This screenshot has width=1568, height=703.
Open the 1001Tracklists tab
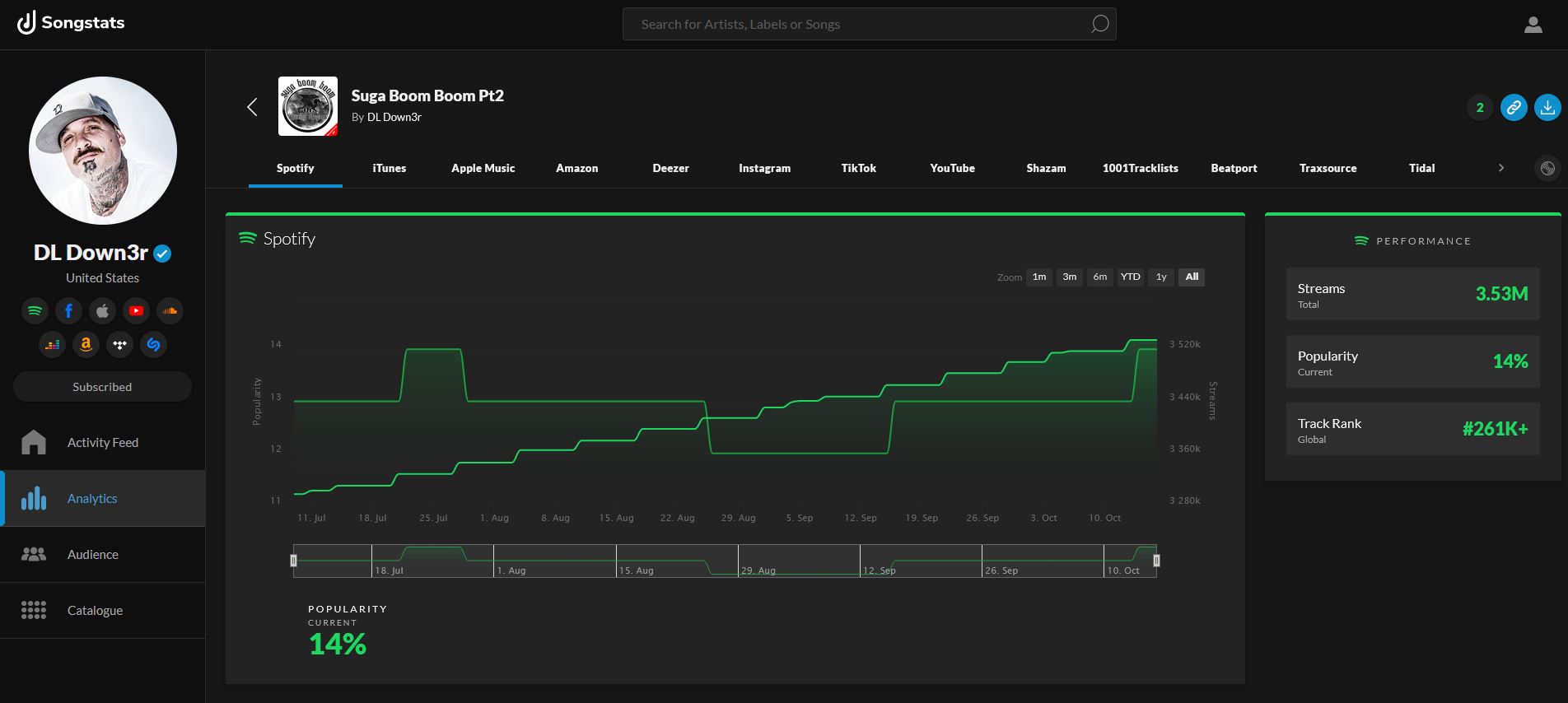(x=1141, y=168)
